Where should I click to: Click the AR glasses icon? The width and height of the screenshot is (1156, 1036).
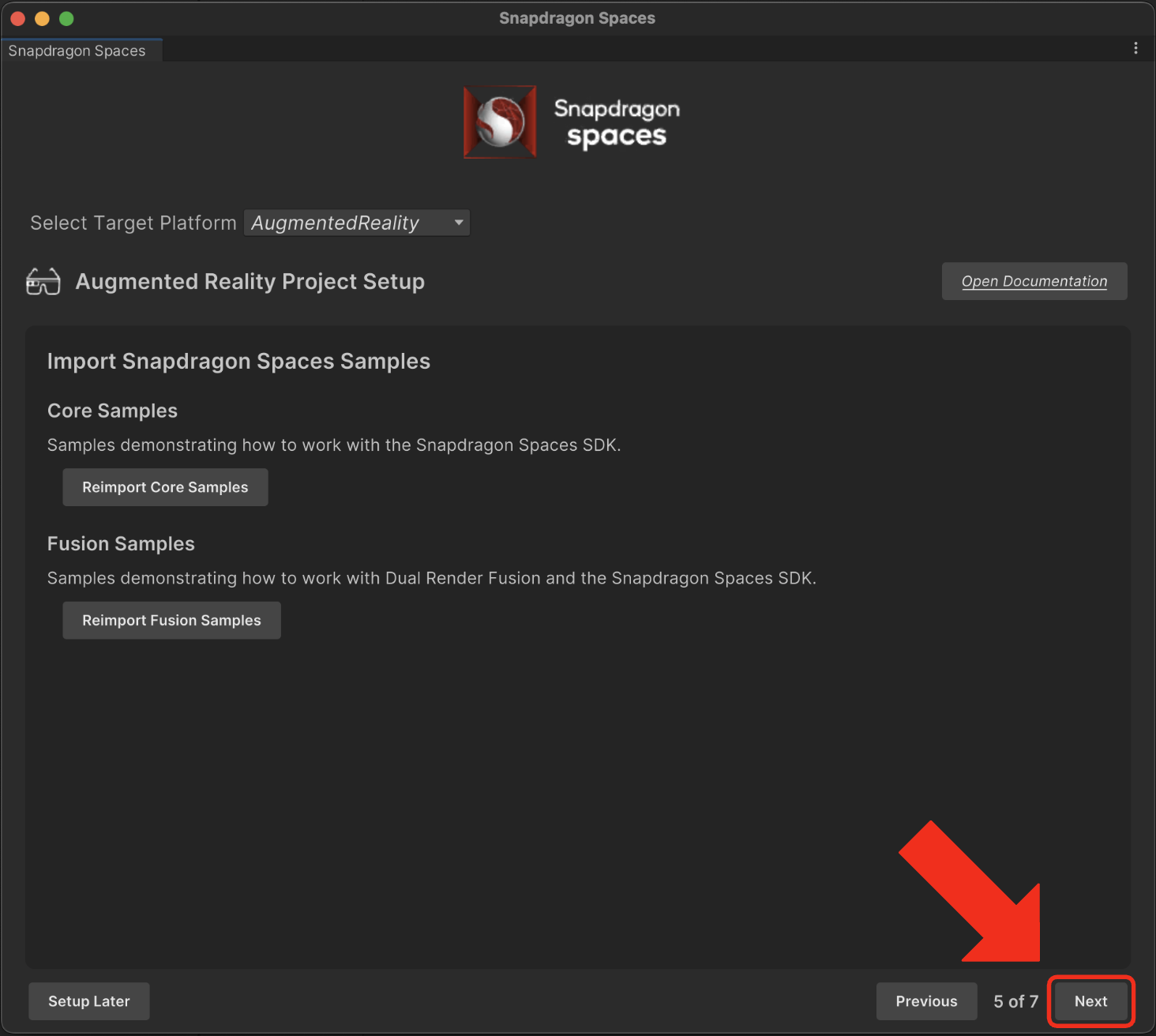pos(43,282)
